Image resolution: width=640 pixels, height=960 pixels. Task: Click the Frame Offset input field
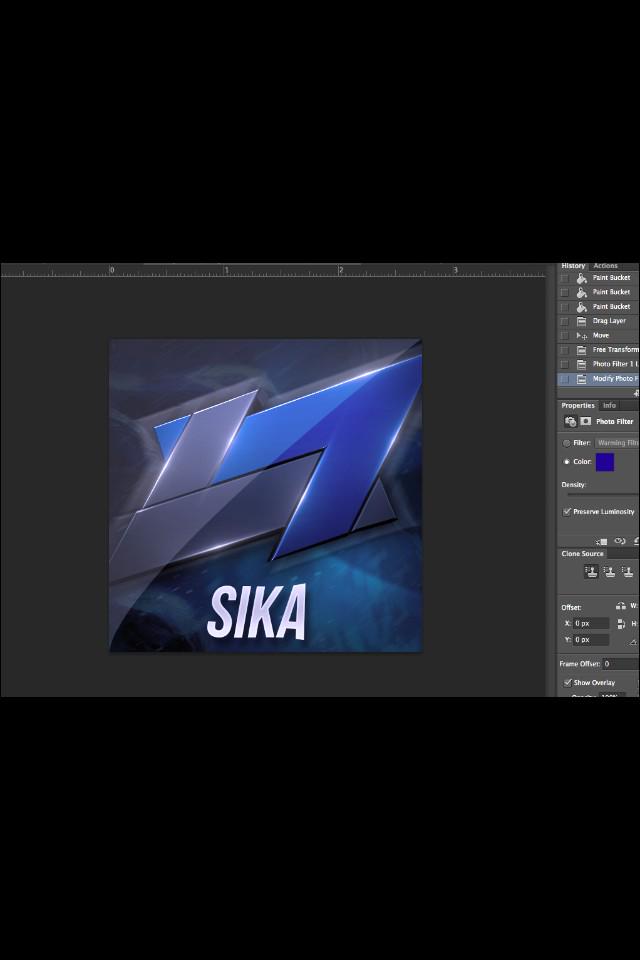pos(620,664)
